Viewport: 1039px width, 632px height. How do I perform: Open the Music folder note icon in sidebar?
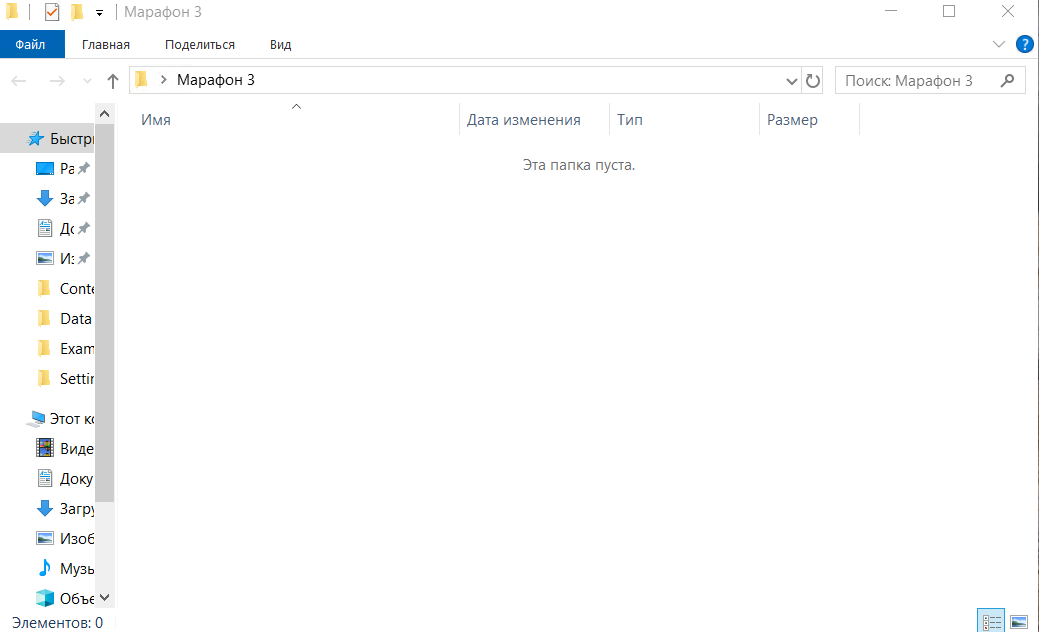(44, 568)
